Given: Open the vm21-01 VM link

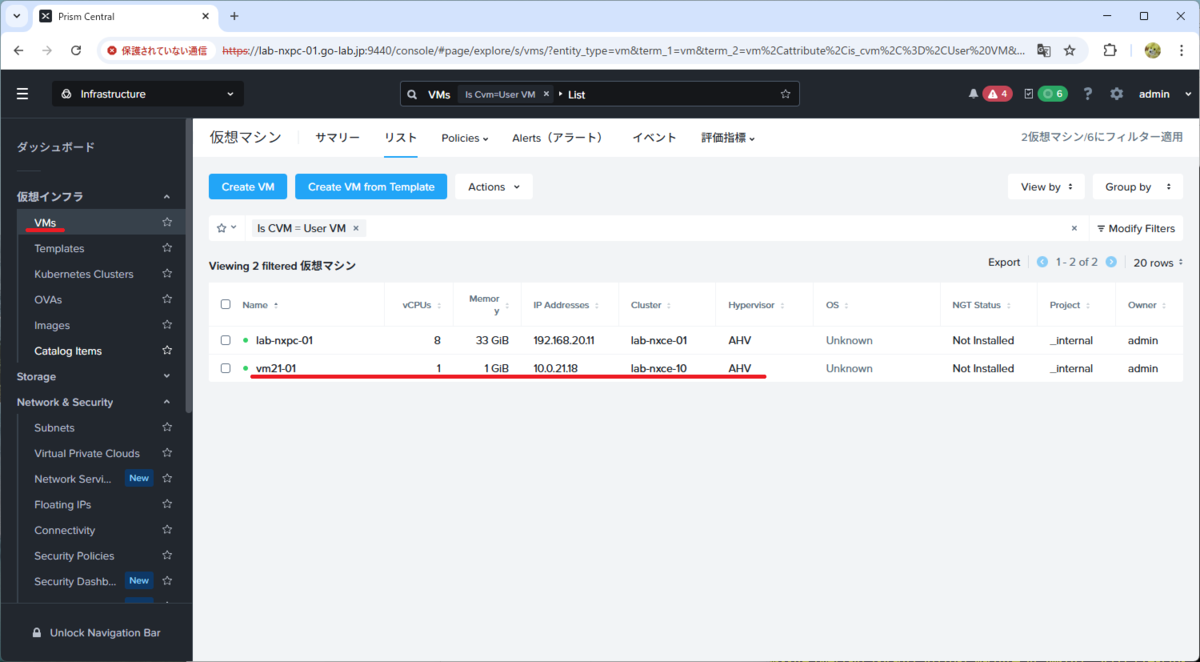Looking at the screenshot, I should coord(276,368).
